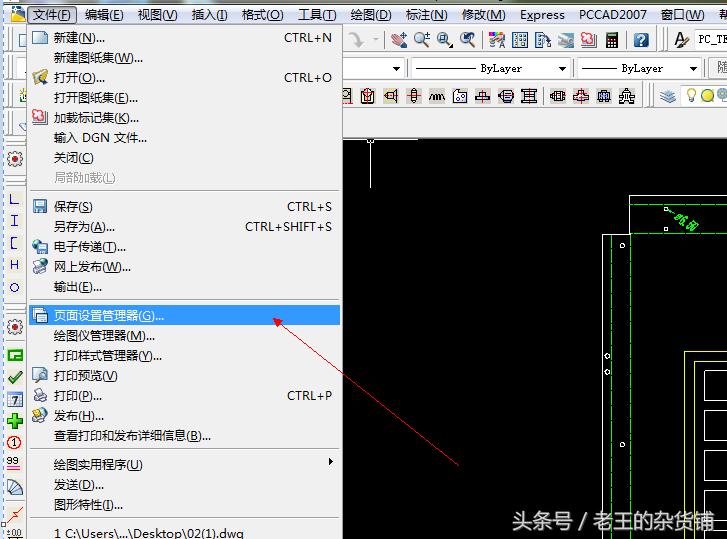Open the 标注(N) menu

pyautogui.click(x=426, y=15)
